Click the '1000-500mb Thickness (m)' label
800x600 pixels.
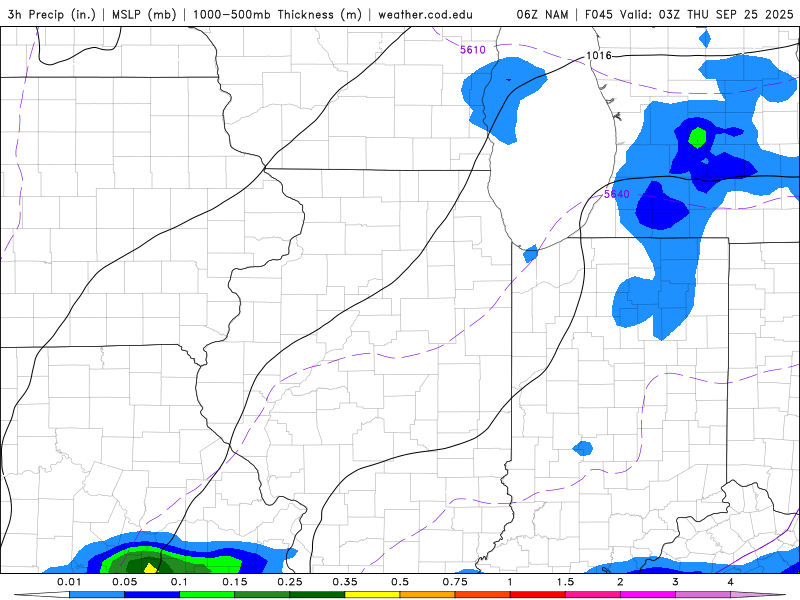pos(277,14)
